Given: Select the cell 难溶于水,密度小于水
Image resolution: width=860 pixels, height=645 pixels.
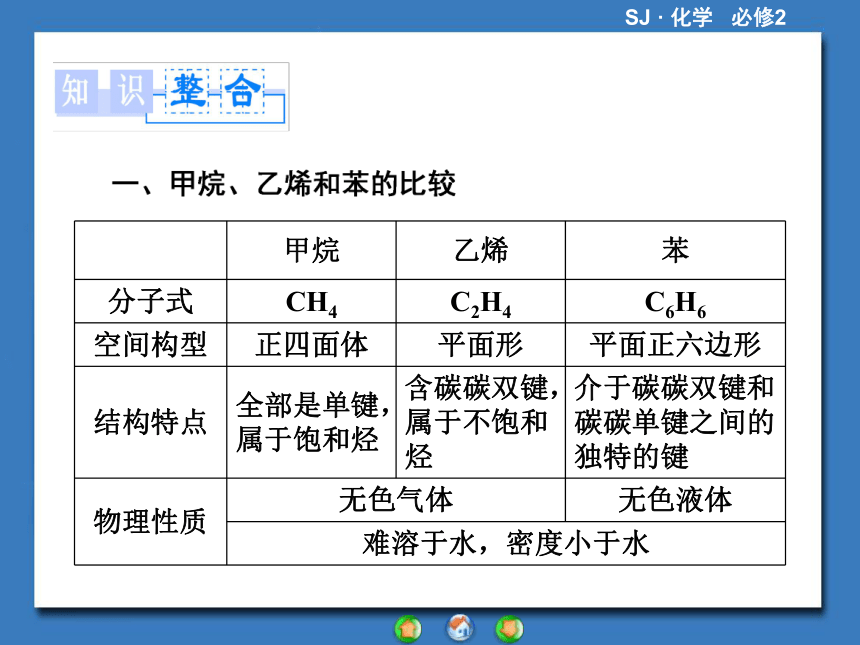Looking at the screenshot, I should 506,544.
